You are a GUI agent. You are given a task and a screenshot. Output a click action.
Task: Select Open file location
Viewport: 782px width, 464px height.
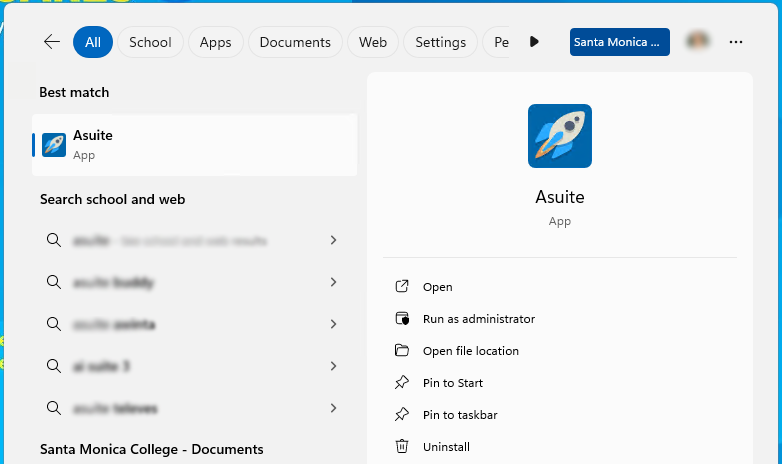[471, 351]
